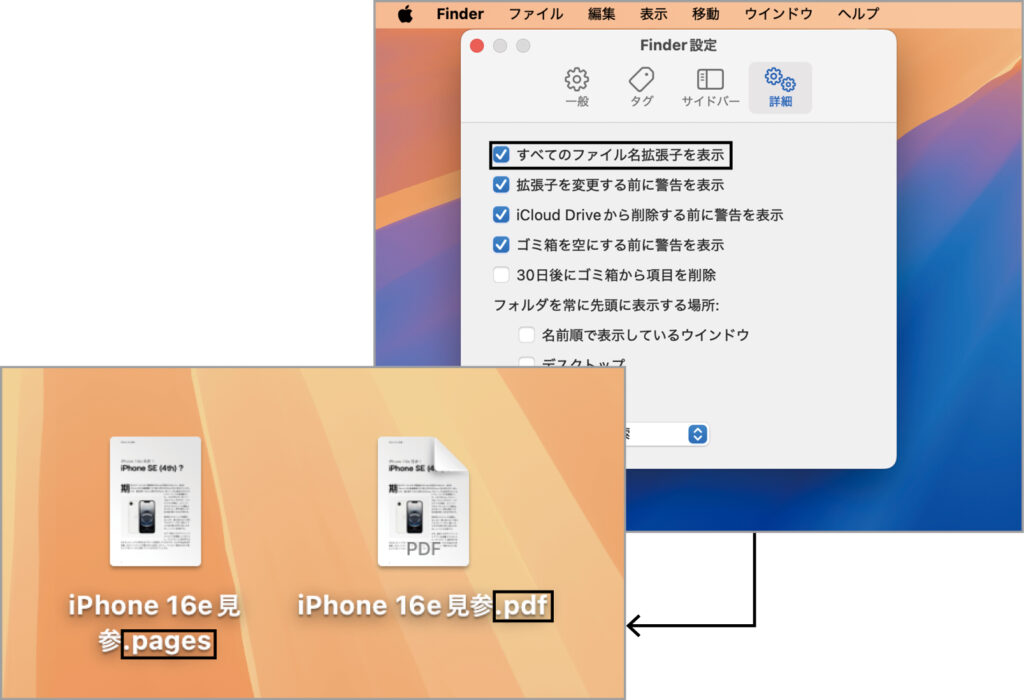
Task: Switch to the タグ settings tab
Action: [x=641, y=88]
